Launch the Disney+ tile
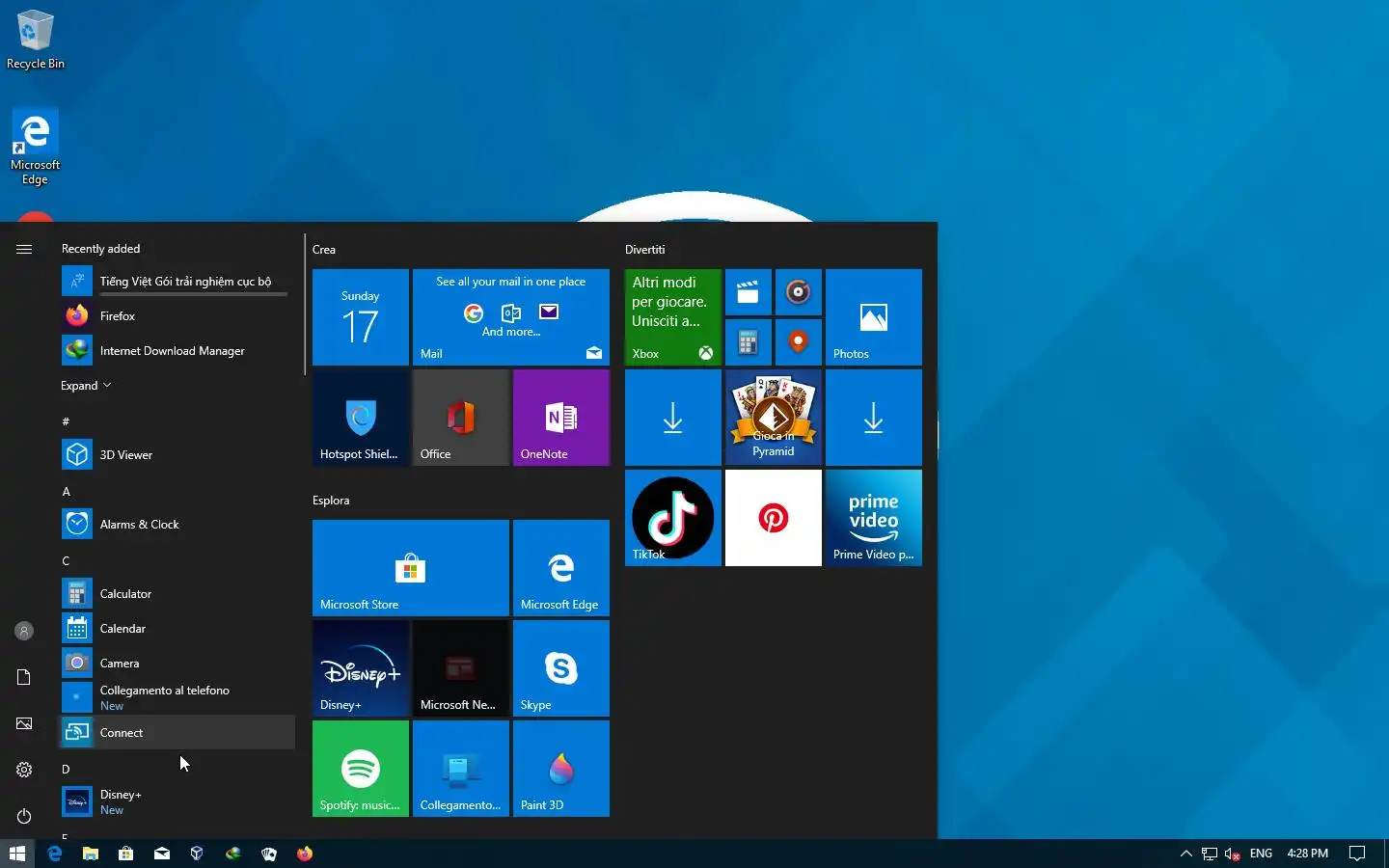This screenshot has height=868, width=1389. [361, 668]
